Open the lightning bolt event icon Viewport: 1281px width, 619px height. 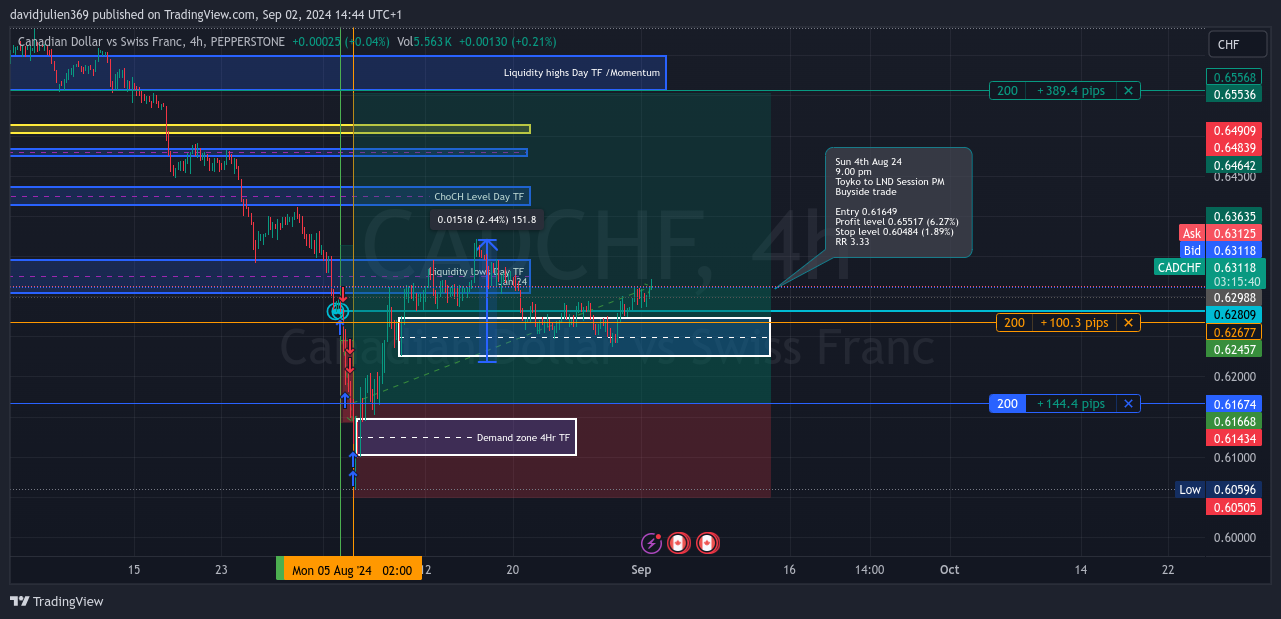[x=651, y=543]
